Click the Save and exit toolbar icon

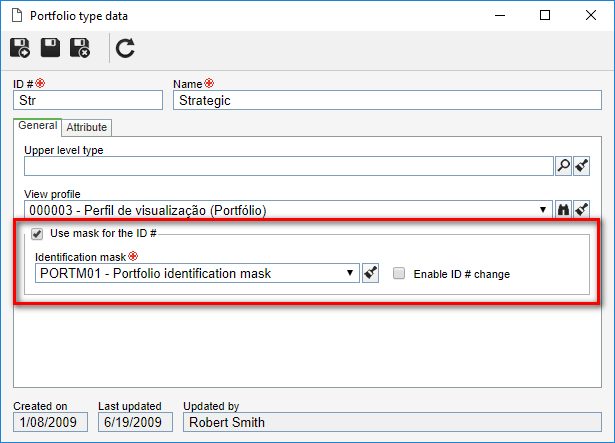(80, 48)
